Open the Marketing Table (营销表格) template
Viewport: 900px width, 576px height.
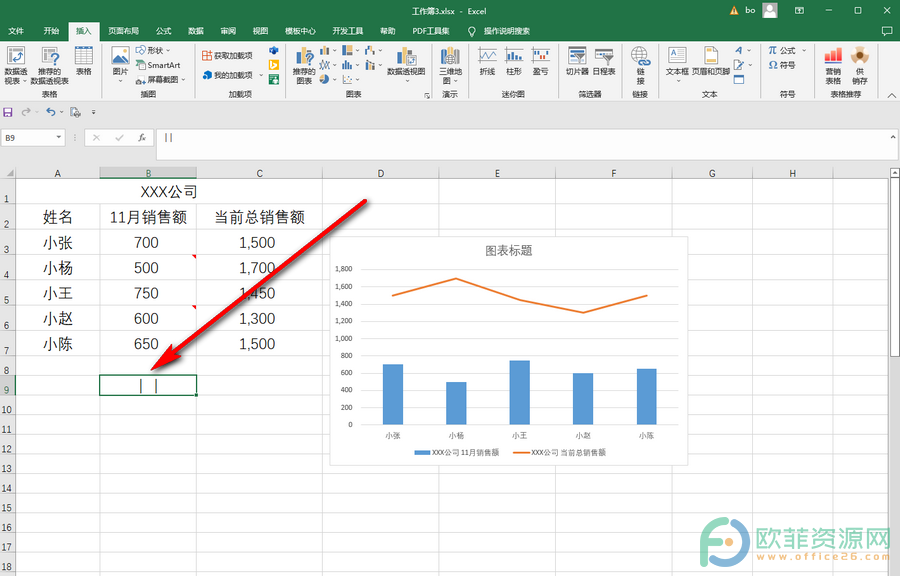833,65
